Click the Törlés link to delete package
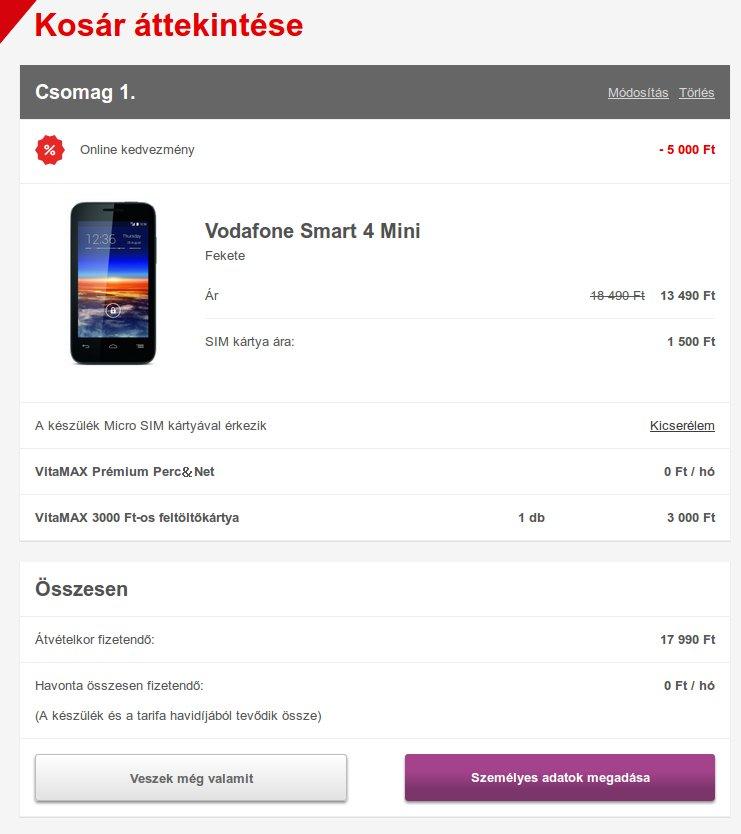Viewport: 741px width, 834px height. (x=696, y=93)
